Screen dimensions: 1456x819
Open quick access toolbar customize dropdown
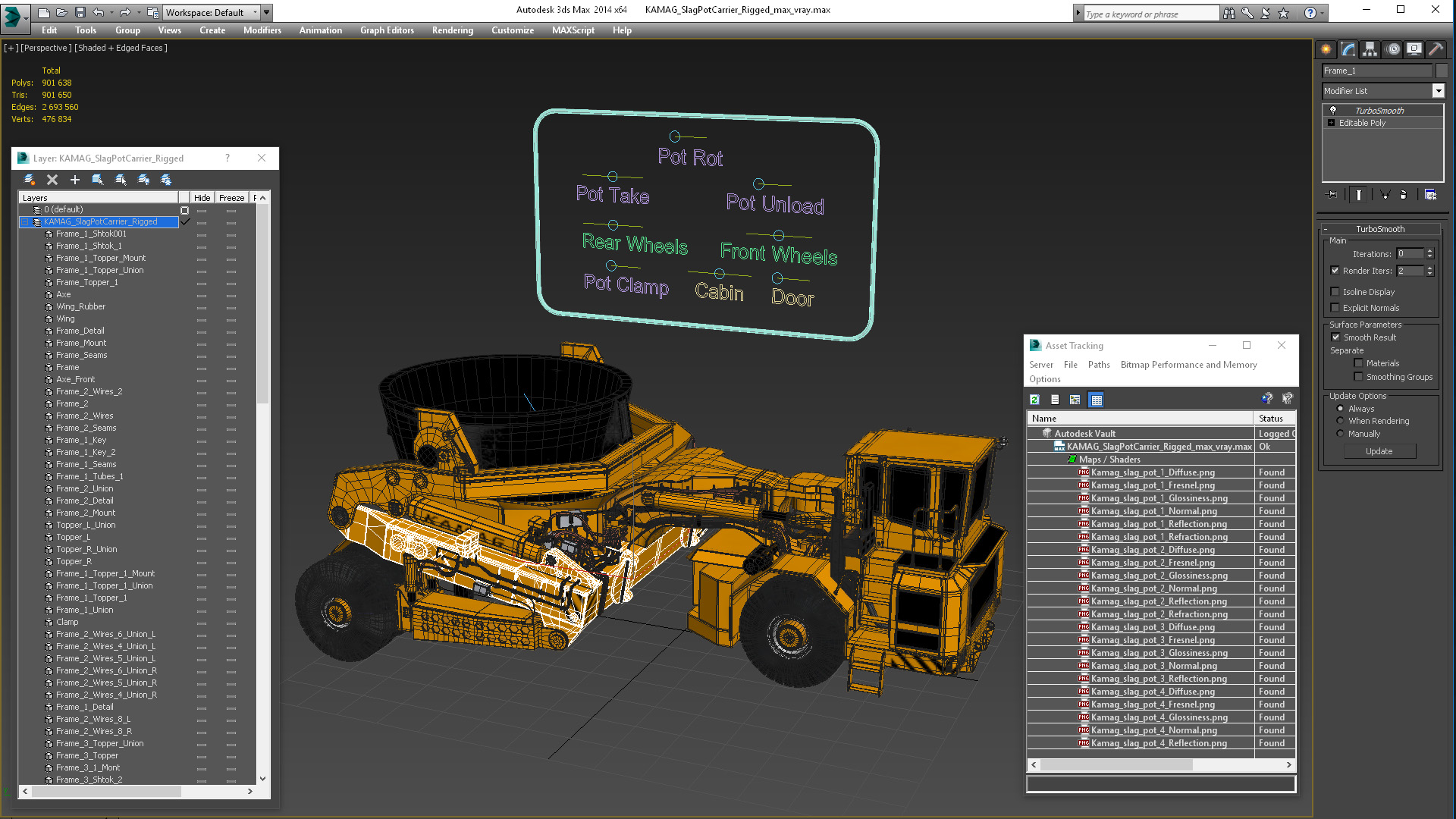(267, 12)
